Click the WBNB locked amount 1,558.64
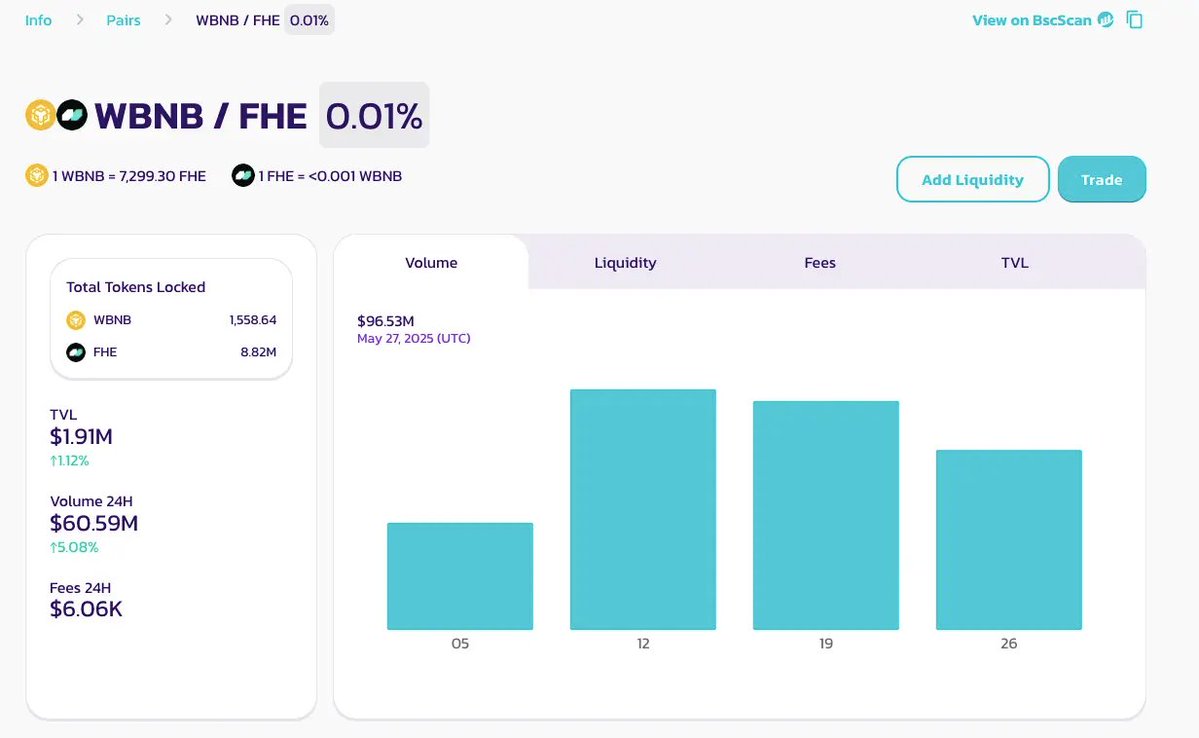 point(253,320)
